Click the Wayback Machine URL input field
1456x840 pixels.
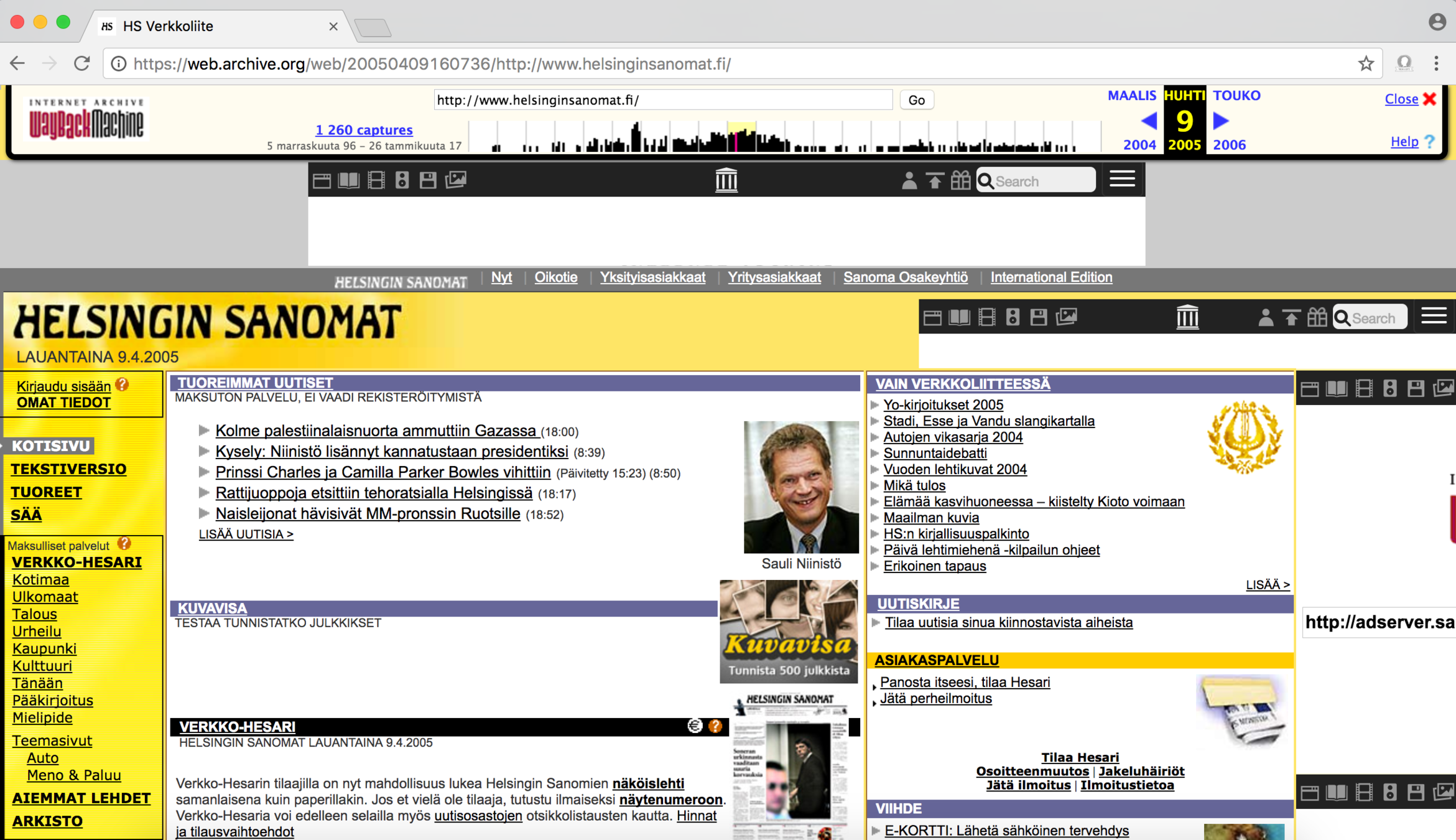pyautogui.click(x=662, y=100)
